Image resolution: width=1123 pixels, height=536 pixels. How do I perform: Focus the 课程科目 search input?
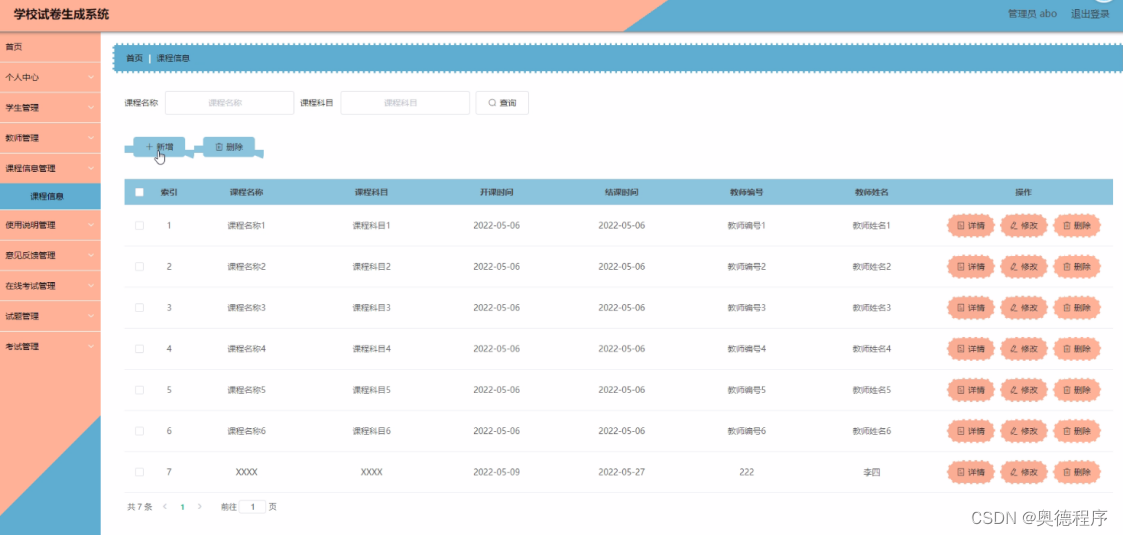[x=405, y=102]
